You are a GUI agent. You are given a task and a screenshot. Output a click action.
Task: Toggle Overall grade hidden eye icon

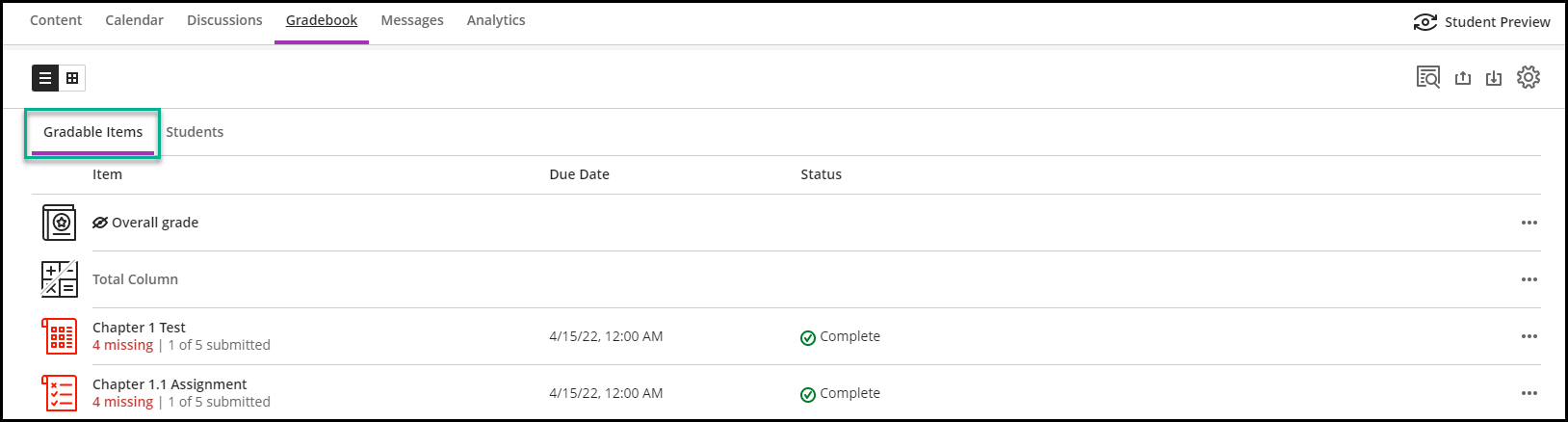pos(100,223)
